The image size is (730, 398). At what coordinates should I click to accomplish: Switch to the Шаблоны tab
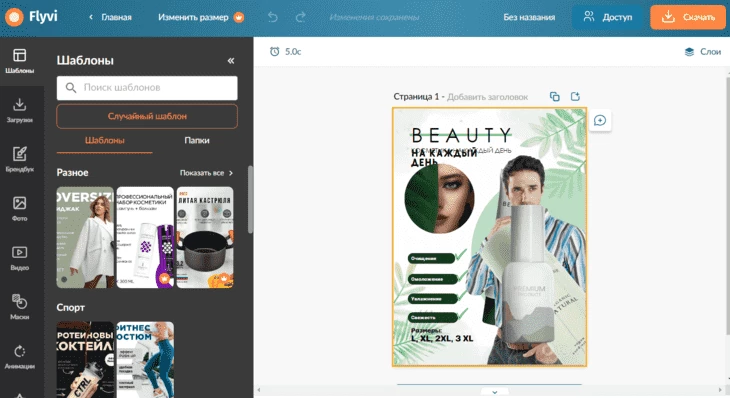point(105,141)
